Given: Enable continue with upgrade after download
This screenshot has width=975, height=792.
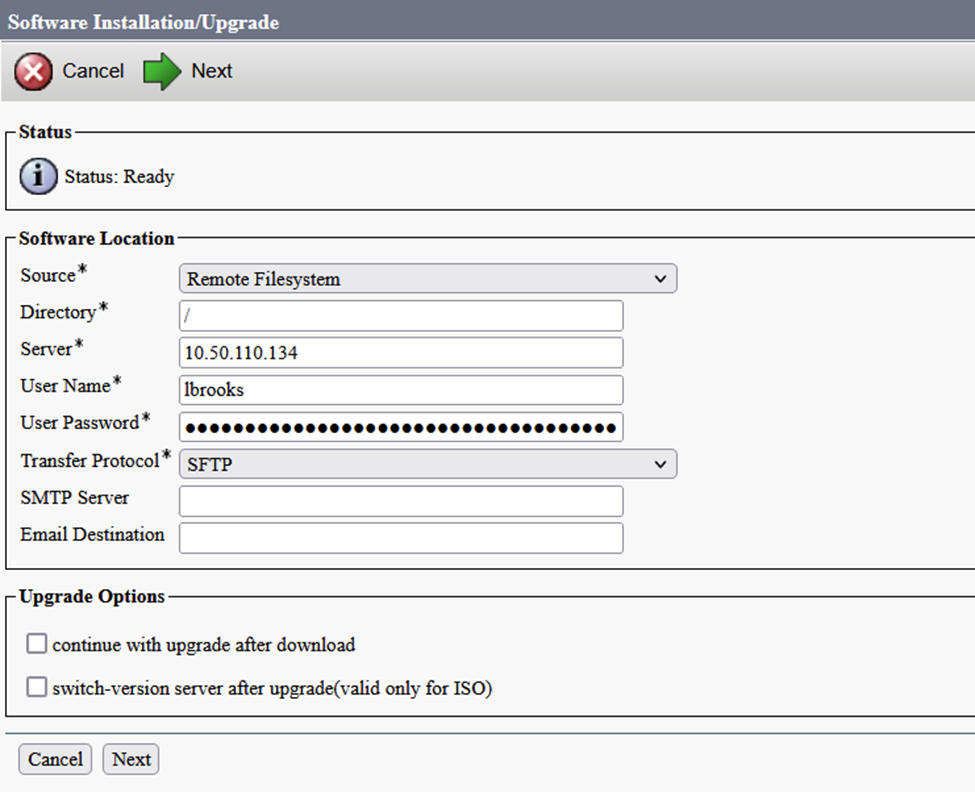Looking at the screenshot, I should tap(37, 644).
